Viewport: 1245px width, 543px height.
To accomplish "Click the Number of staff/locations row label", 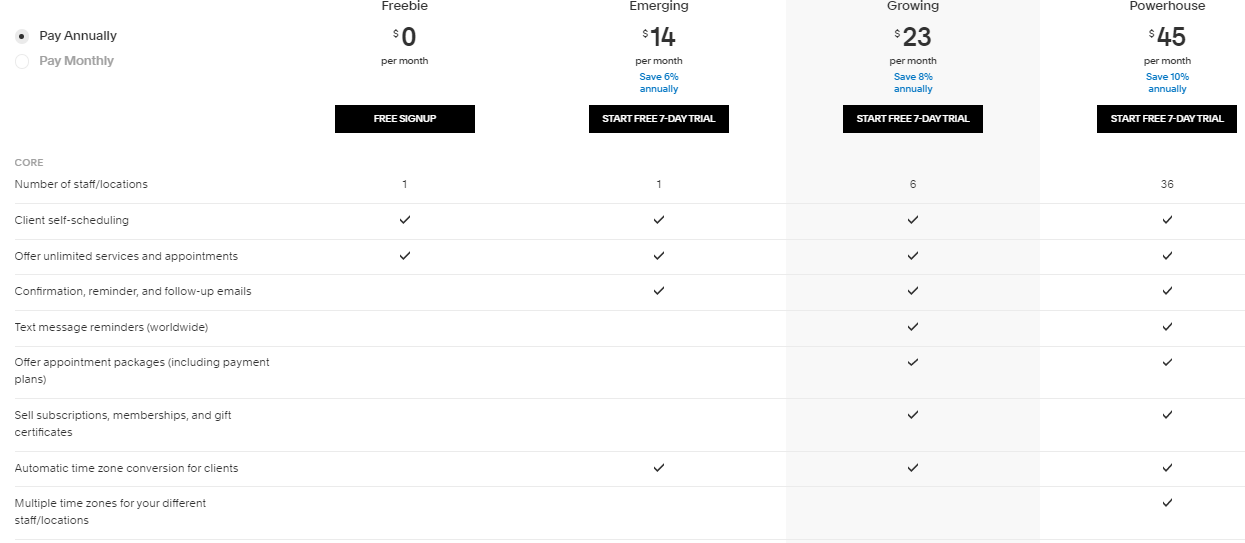I will 81,184.
